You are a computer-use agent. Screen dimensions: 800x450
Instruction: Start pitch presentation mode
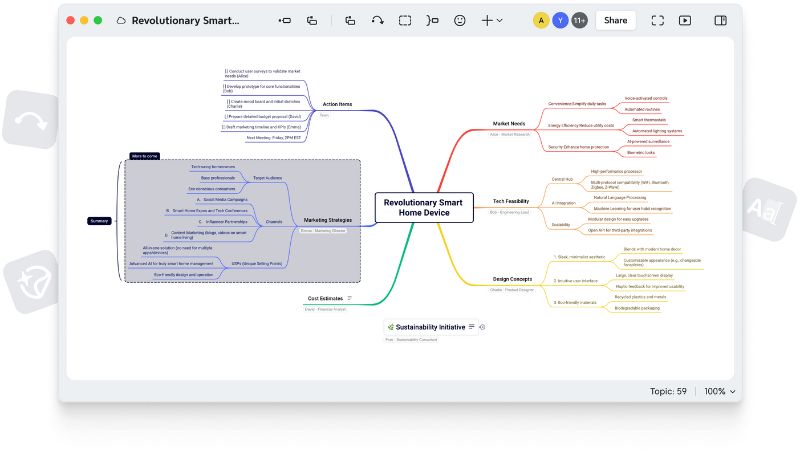(x=685, y=20)
